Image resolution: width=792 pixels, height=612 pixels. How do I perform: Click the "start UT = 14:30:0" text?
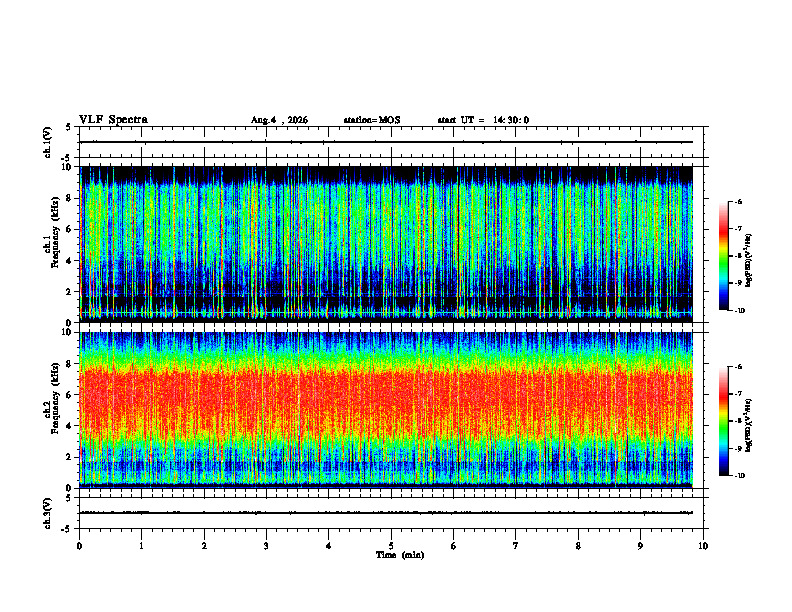(483, 120)
